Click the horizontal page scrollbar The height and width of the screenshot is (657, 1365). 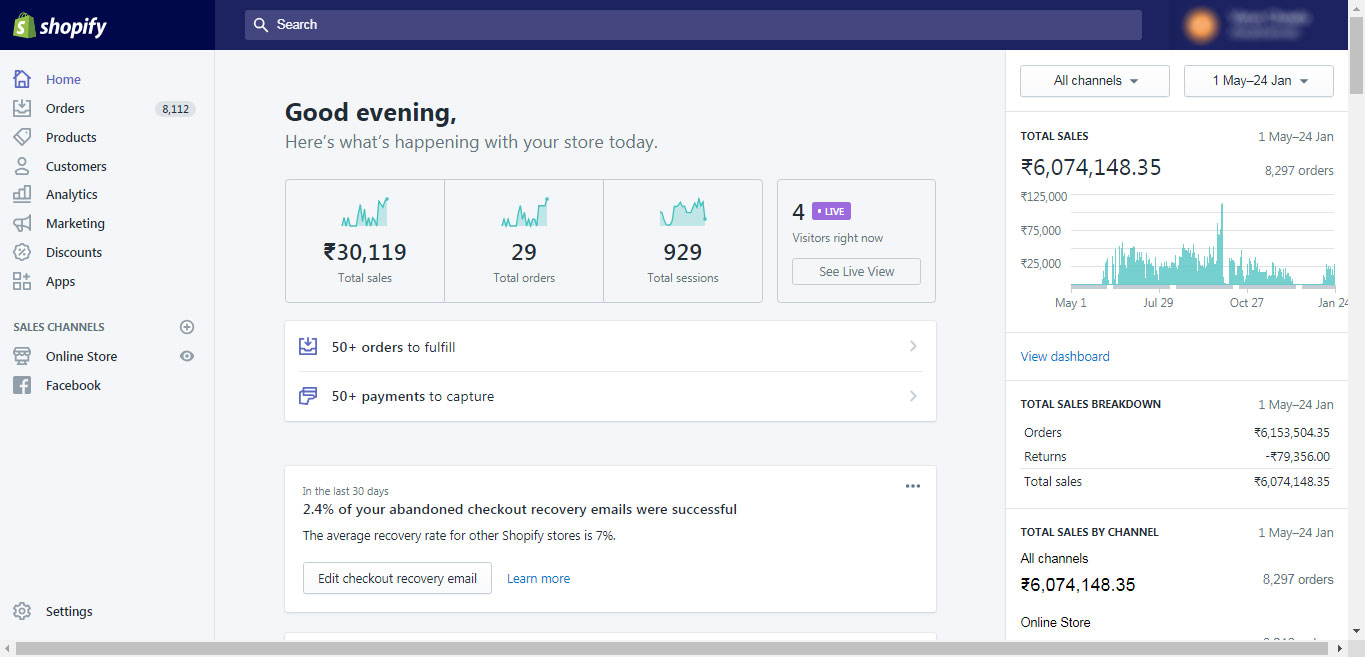(x=674, y=649)
